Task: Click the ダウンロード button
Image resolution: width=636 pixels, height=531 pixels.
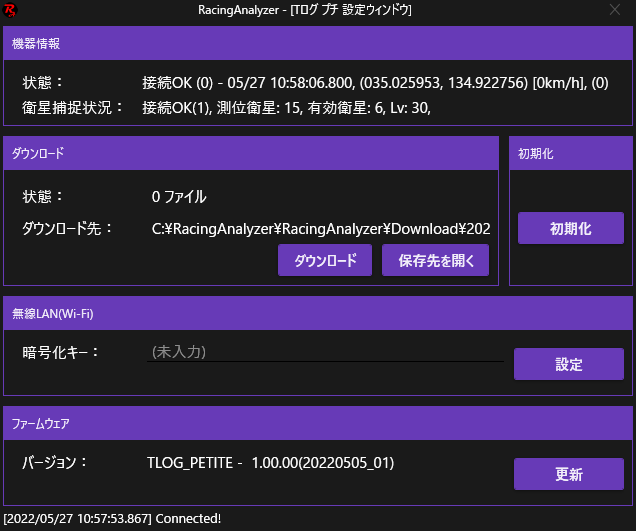Action: click(325, 260)
